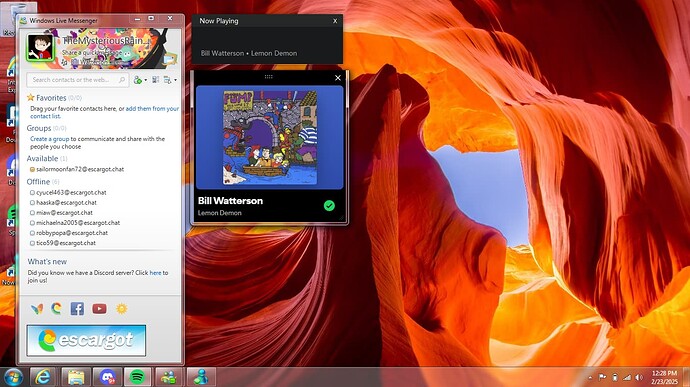This screenshot has height=387, width=690.
Task: Open the TheMysteriousRain display name menu
Action: [106, 41]
